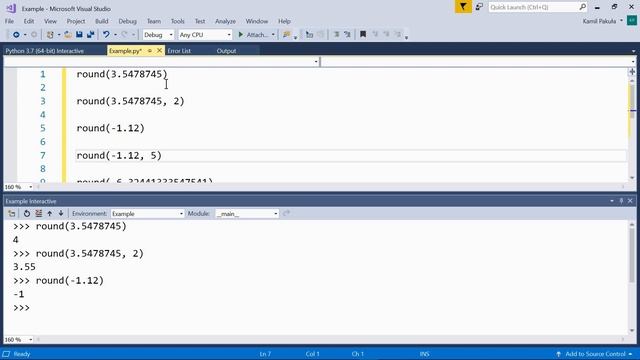Open the File menu

pos(9,21)
